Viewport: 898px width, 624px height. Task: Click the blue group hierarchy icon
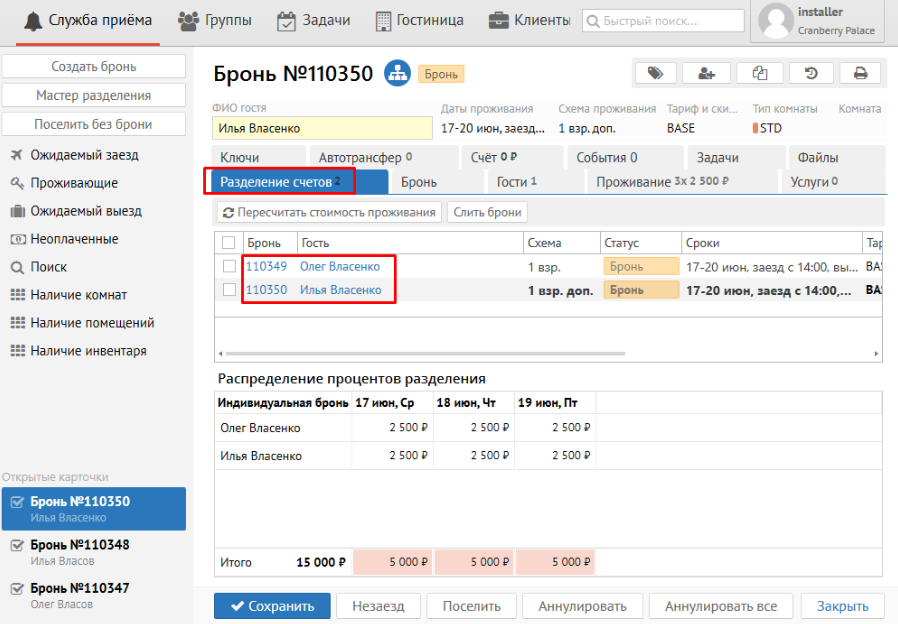coord(398,73)
